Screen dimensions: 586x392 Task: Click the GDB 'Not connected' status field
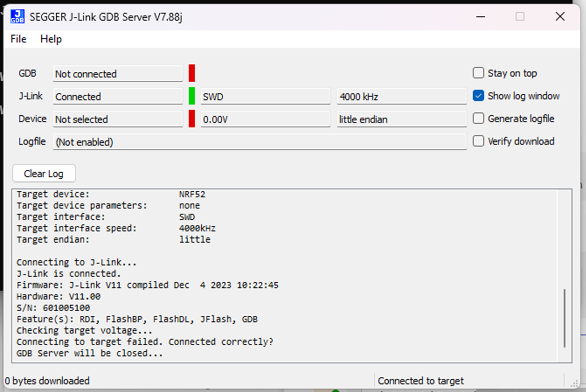pos(118,74)
